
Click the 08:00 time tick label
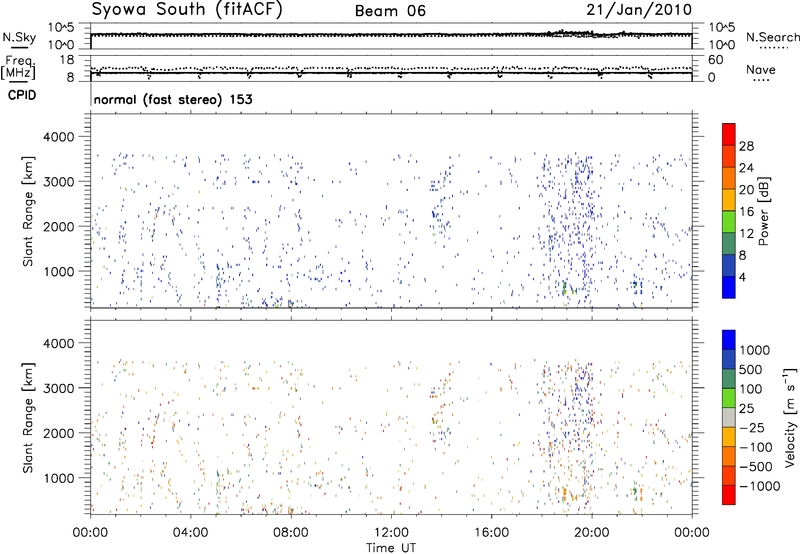pos(291,533)
